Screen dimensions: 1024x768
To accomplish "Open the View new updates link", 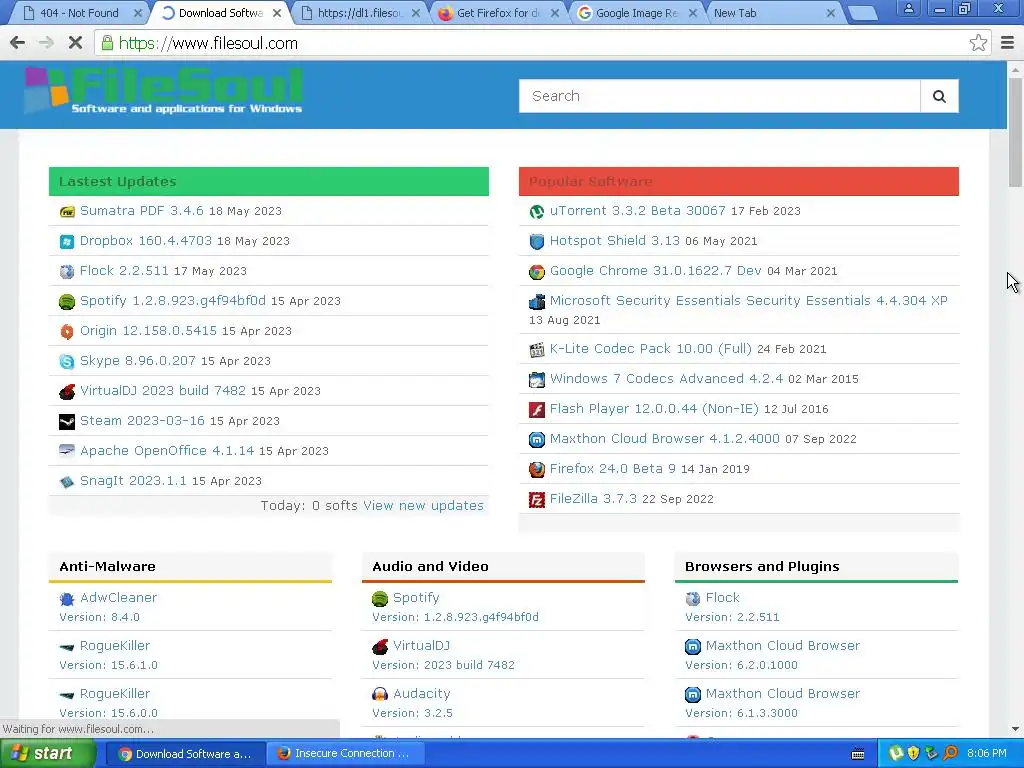I will pyautogui.click(x=423, y=505).
